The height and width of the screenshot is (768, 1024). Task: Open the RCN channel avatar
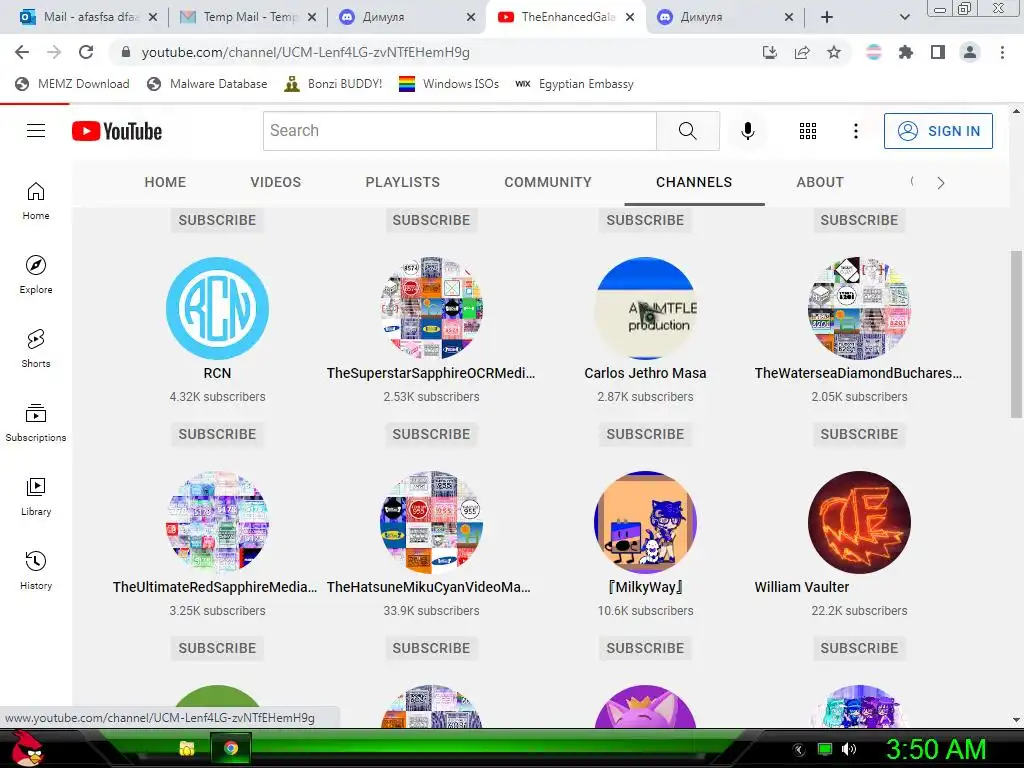click(217, 308)
